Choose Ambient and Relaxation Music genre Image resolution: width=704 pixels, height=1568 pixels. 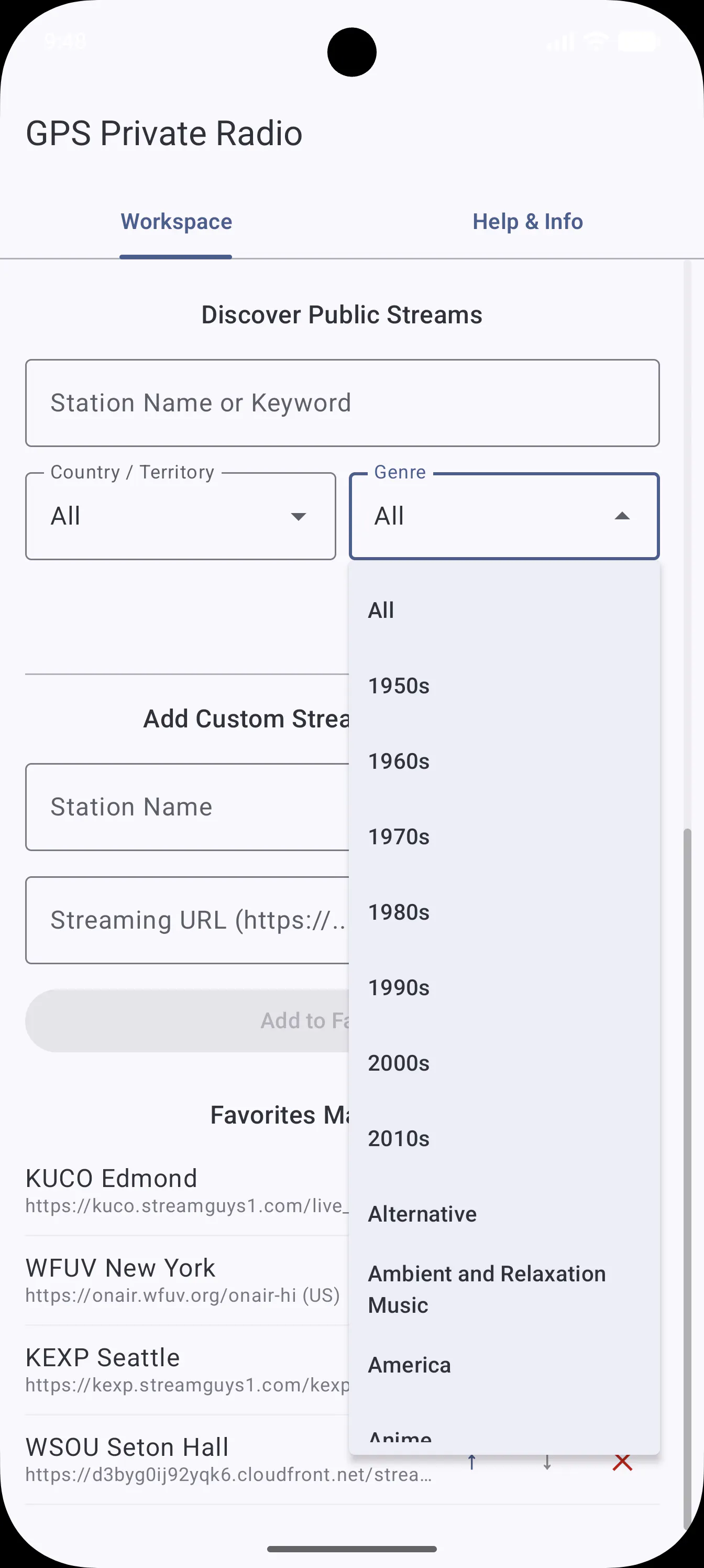tap(504, 1289)
